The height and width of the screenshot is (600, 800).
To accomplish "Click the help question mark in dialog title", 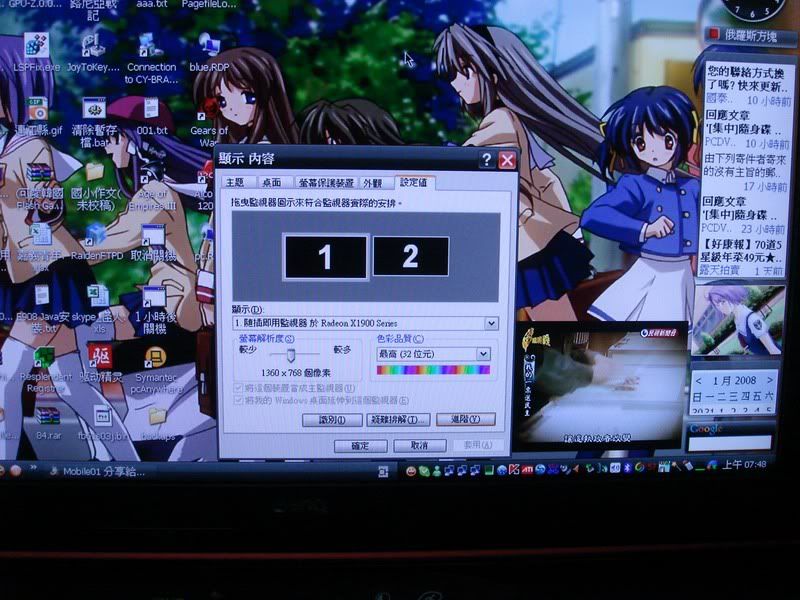I will [486, 160].
